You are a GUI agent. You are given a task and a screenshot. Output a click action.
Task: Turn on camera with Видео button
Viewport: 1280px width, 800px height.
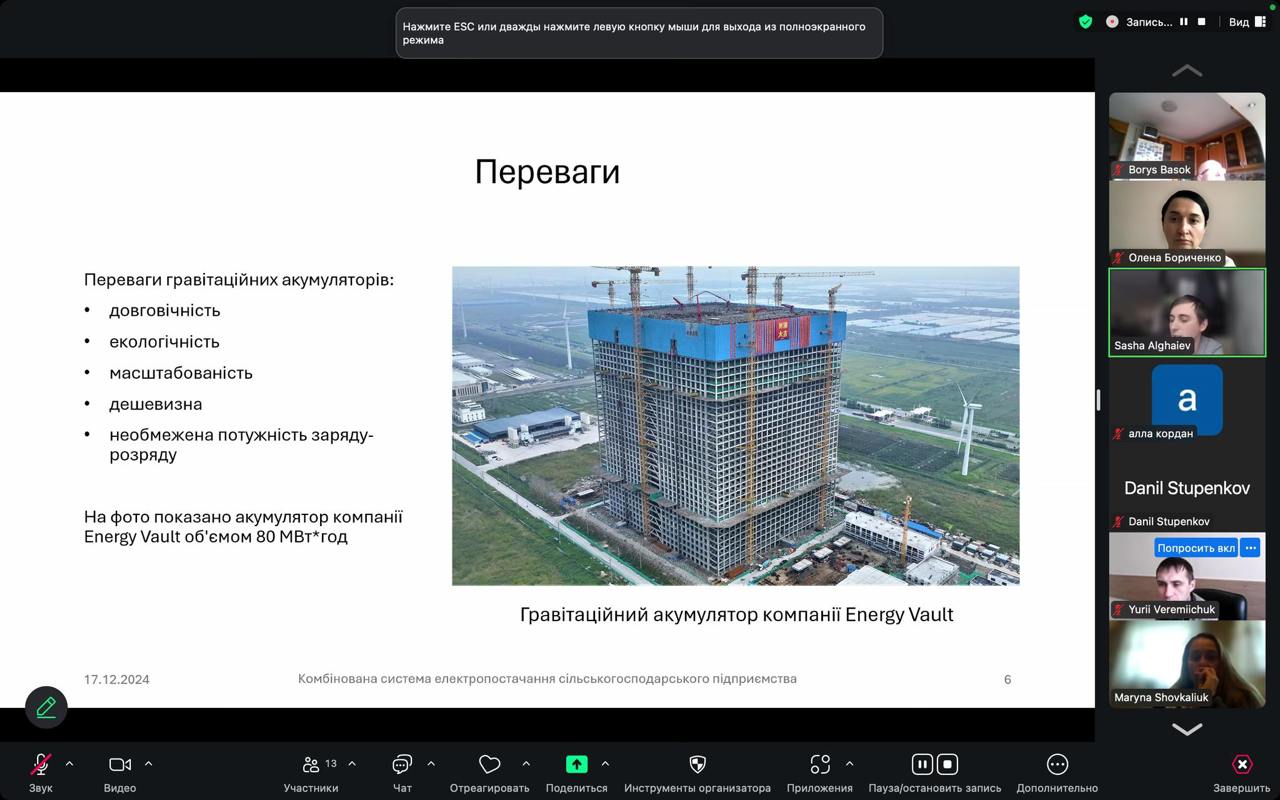(x=120, y=764)
